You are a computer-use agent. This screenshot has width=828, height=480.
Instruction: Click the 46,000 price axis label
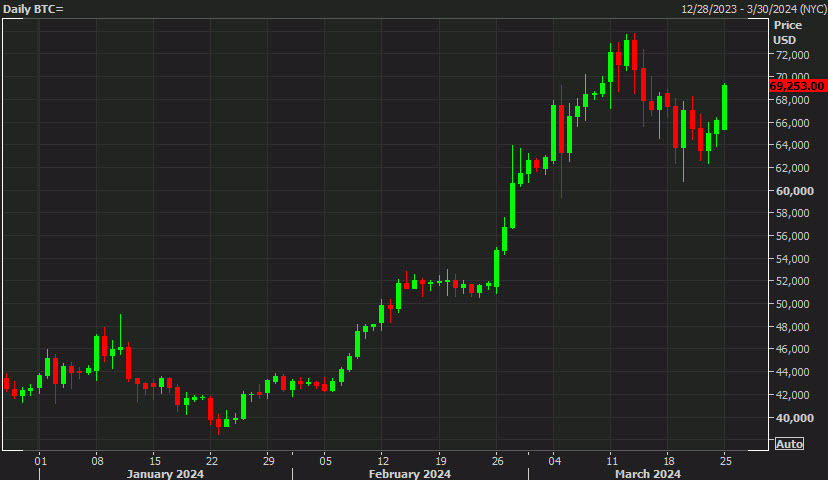(x=792, y=349)
